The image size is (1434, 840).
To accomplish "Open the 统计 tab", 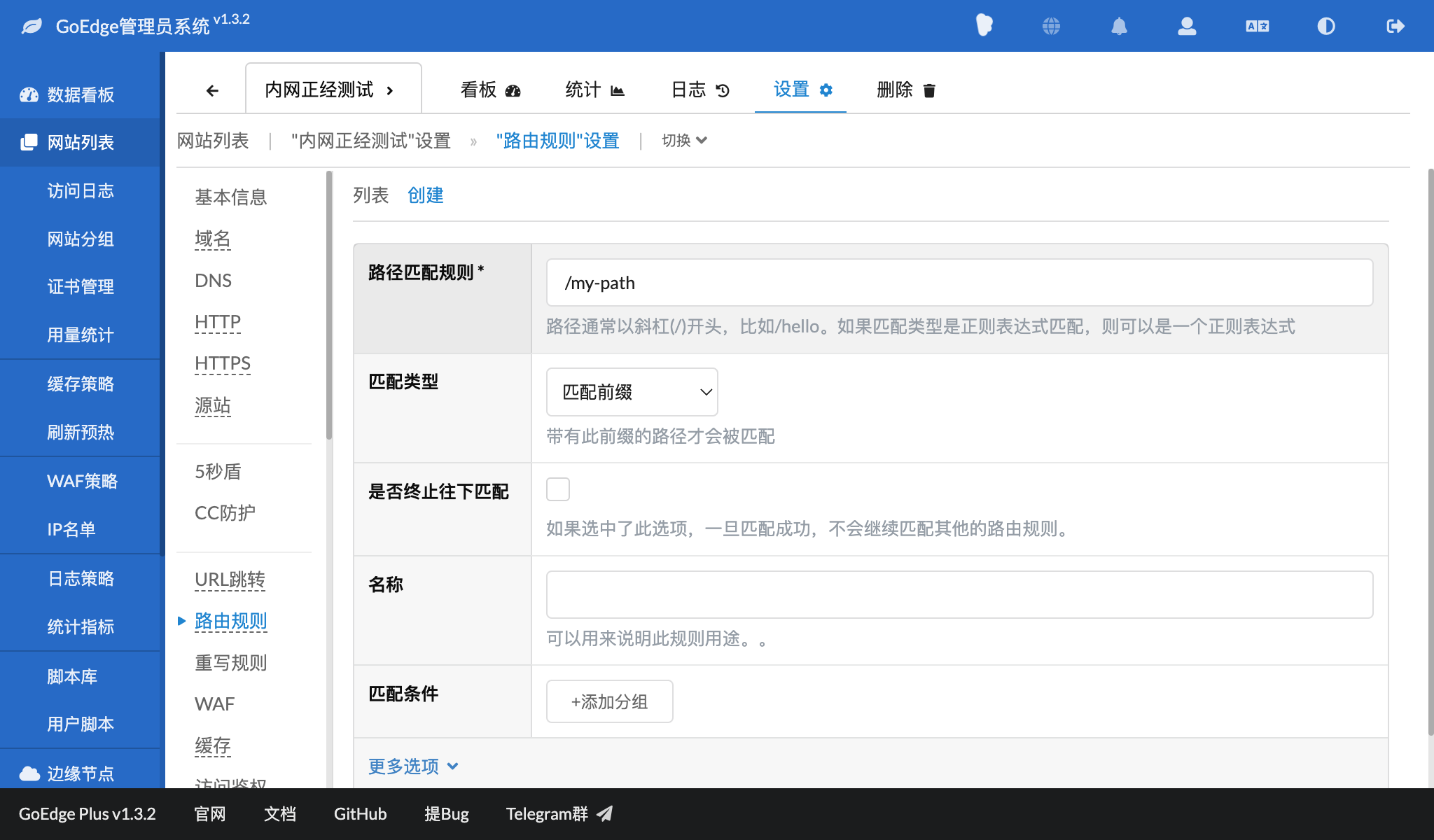I will [x=595, y=90].
